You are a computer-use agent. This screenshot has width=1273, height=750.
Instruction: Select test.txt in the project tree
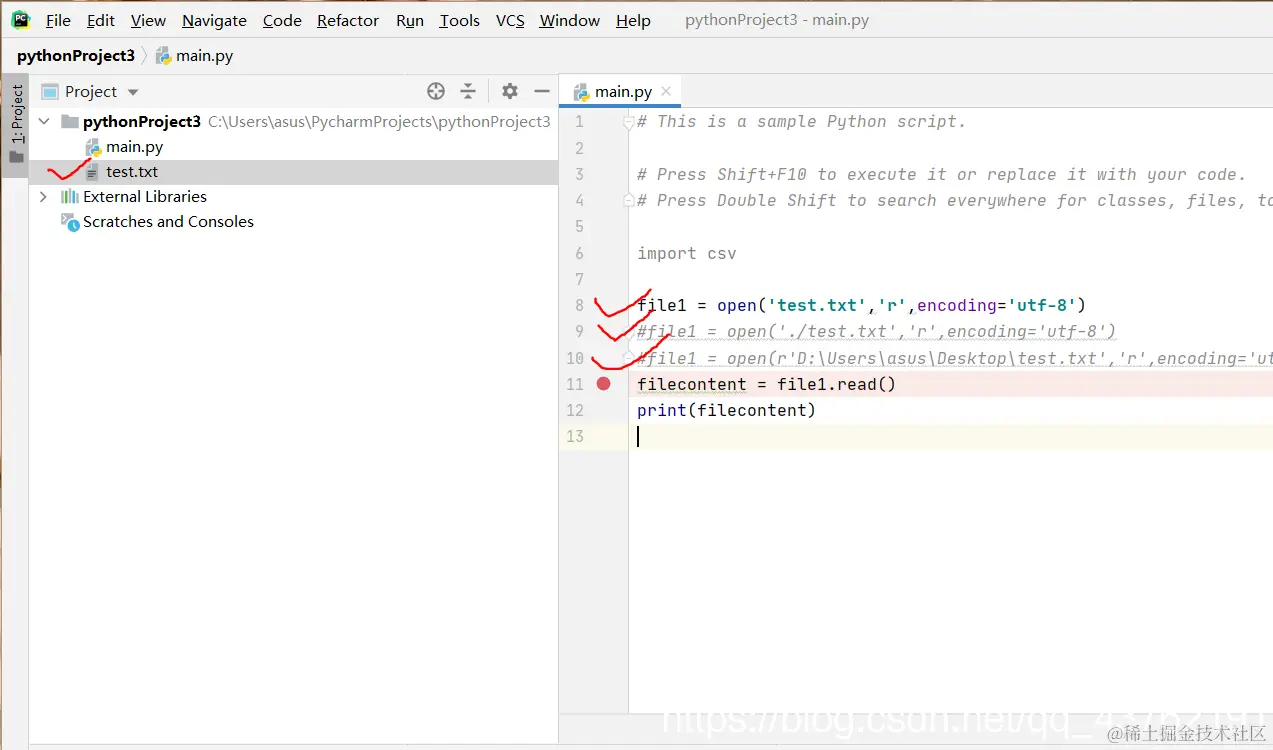(x=132, y=172)
